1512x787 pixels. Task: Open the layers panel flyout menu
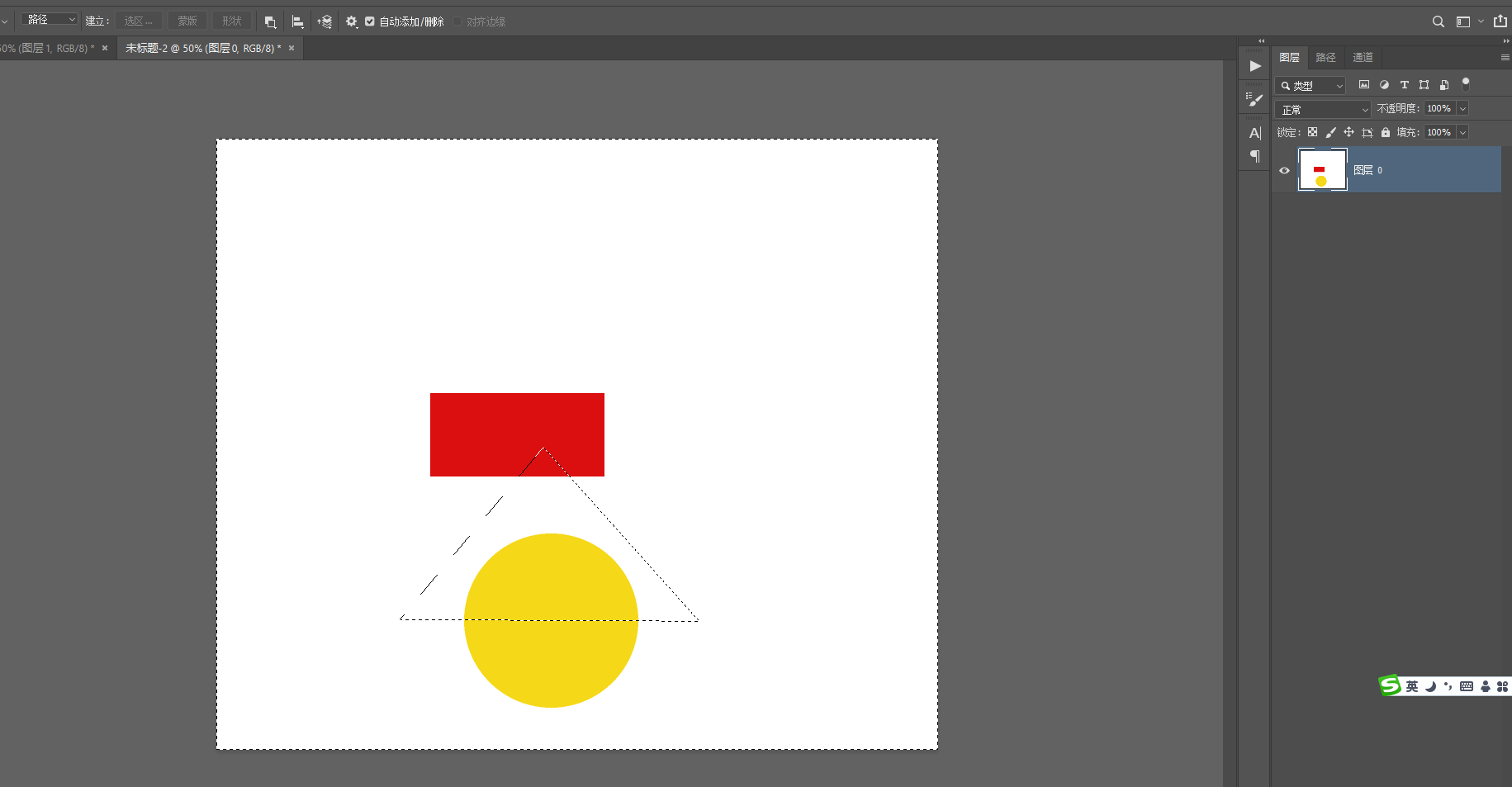[x=1505, y=58]
